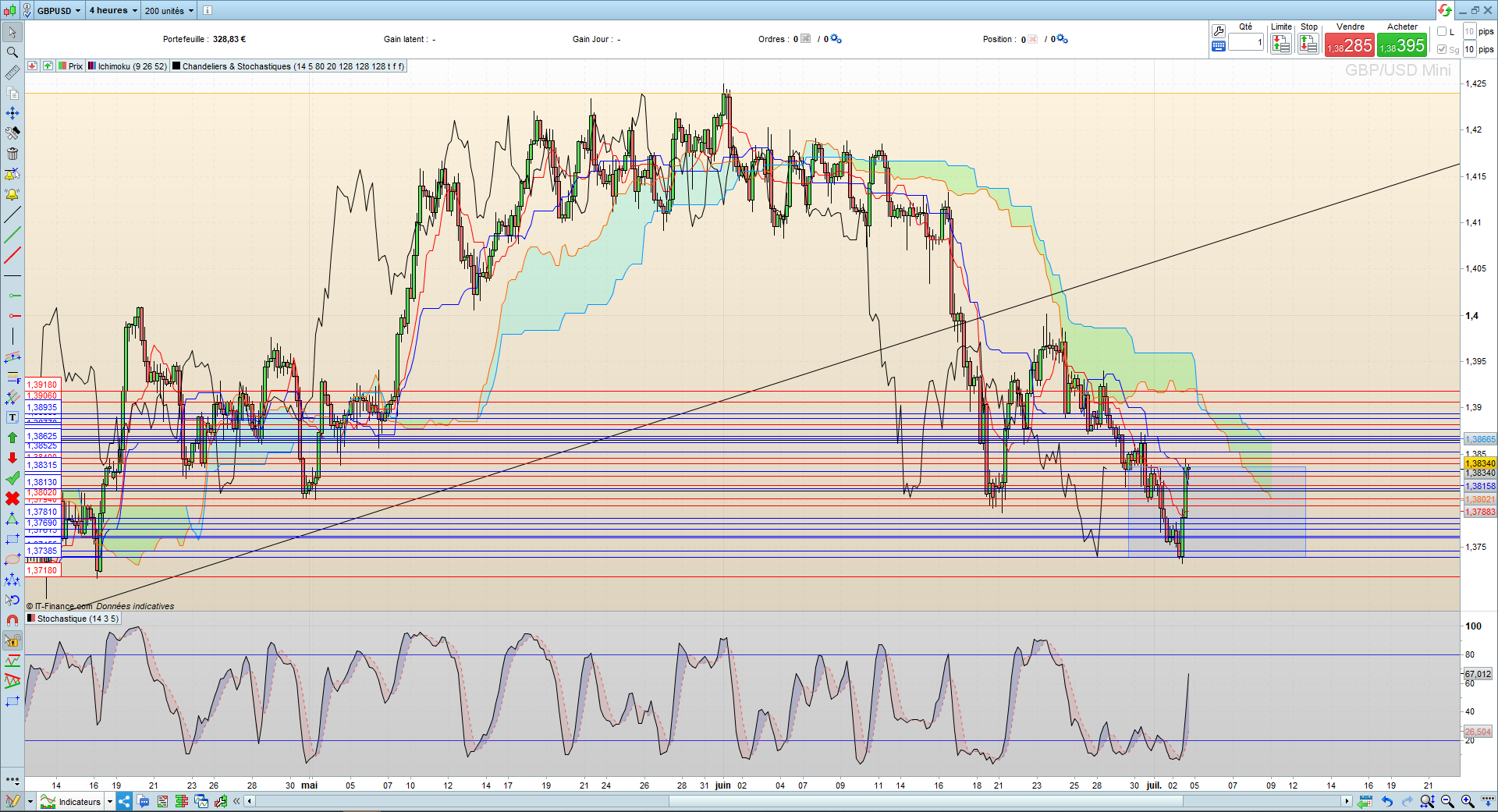This screenshot has height=812, width=1498.
Task: Place a red down arrow marker
Action: click(12, 458)
